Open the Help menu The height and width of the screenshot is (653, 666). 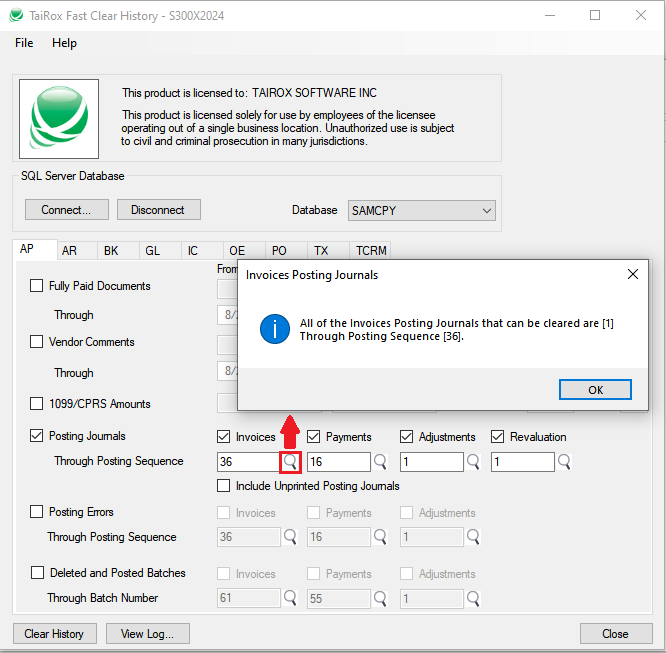[64, 43]
